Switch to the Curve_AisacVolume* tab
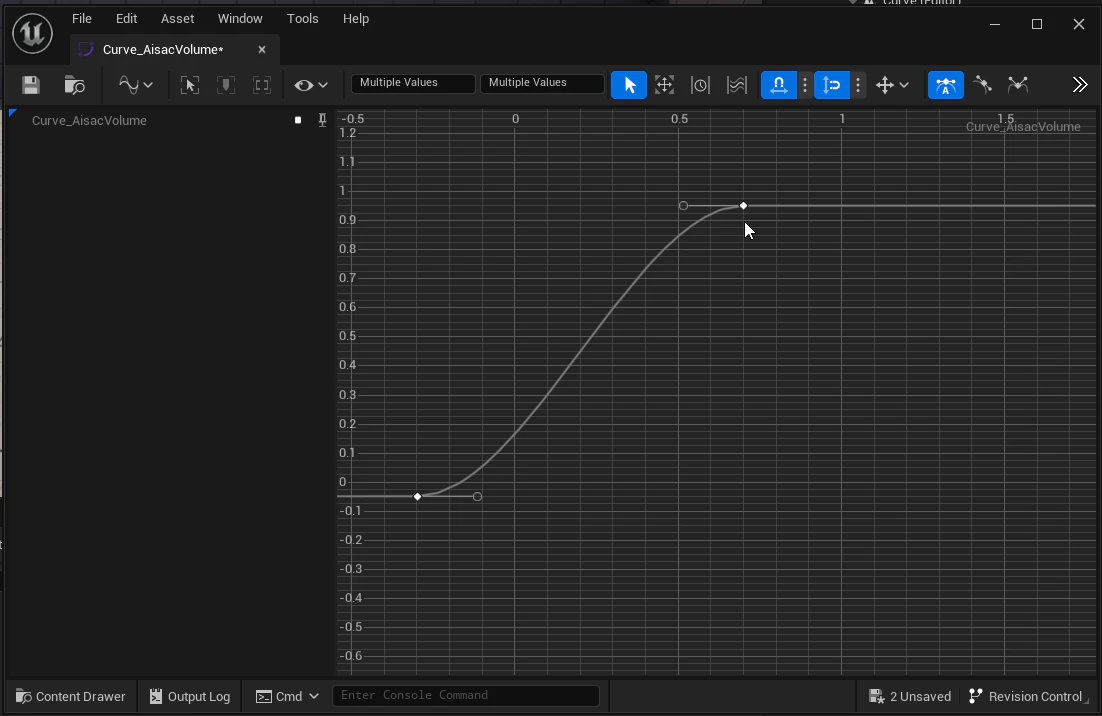Screen dimensions: 1102x716 tap(163, 49)
